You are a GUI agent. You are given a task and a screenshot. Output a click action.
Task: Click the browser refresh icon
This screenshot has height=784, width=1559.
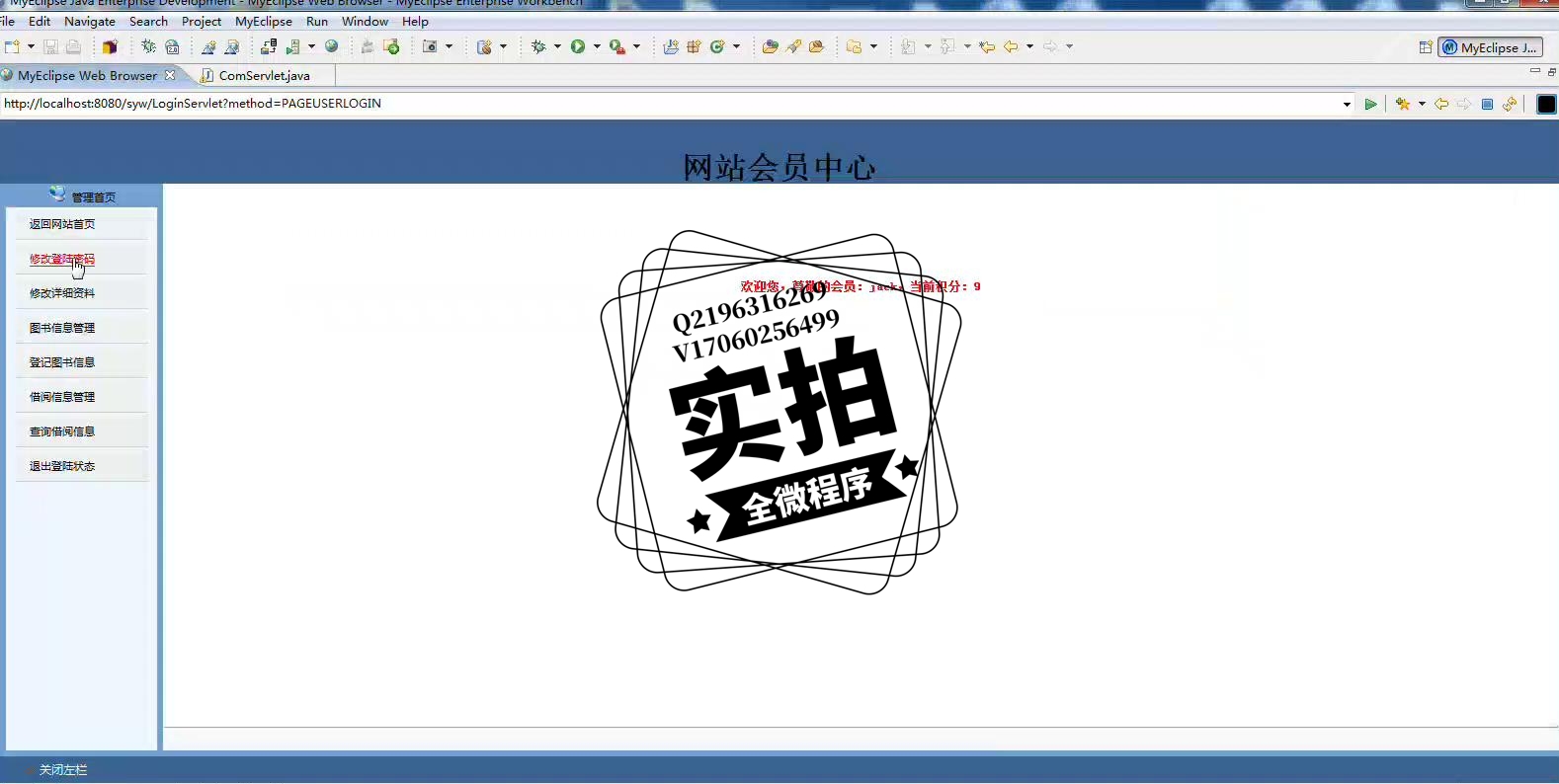tap(1510, 104)
